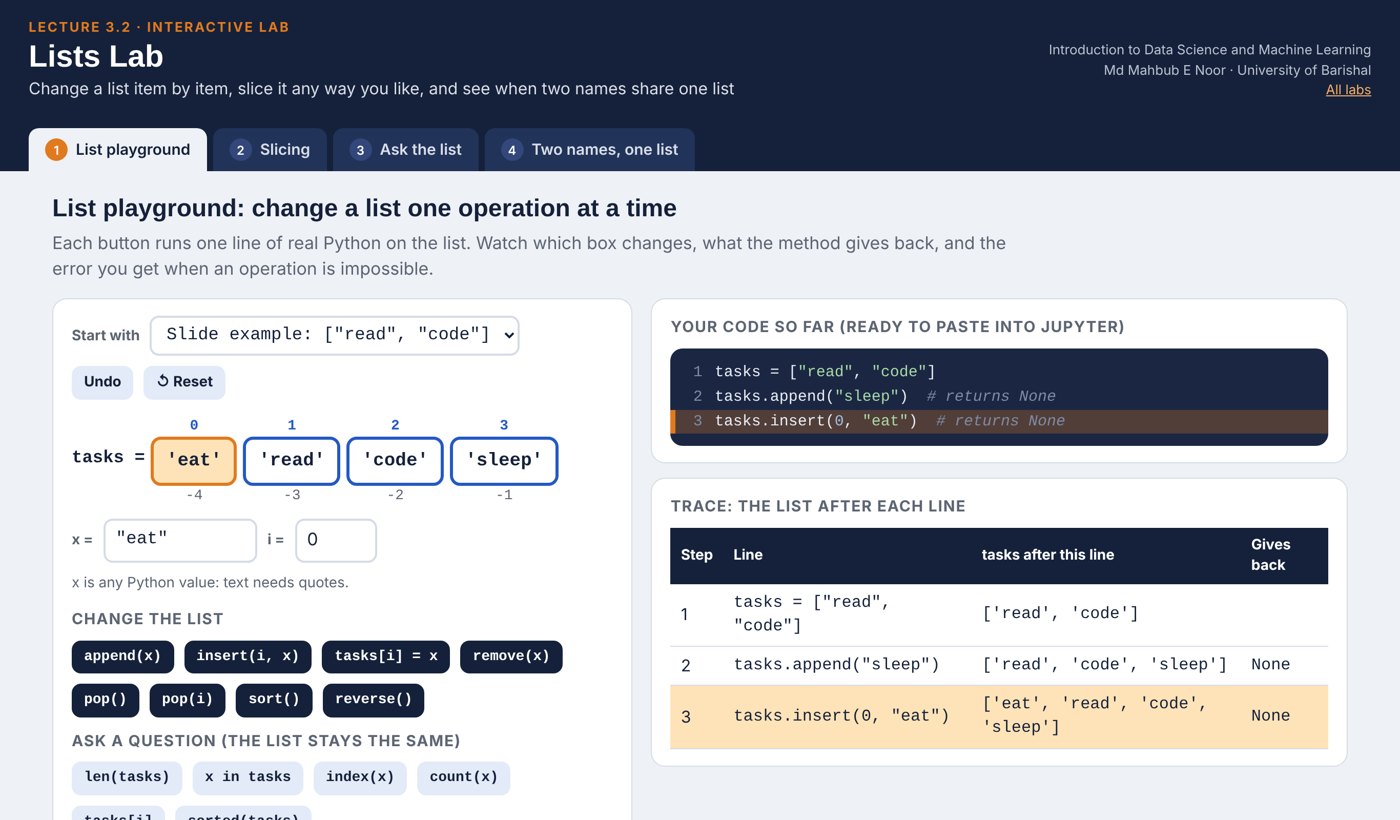
Task: Run the append(x) operation
Action: click(x=123, y=657)
